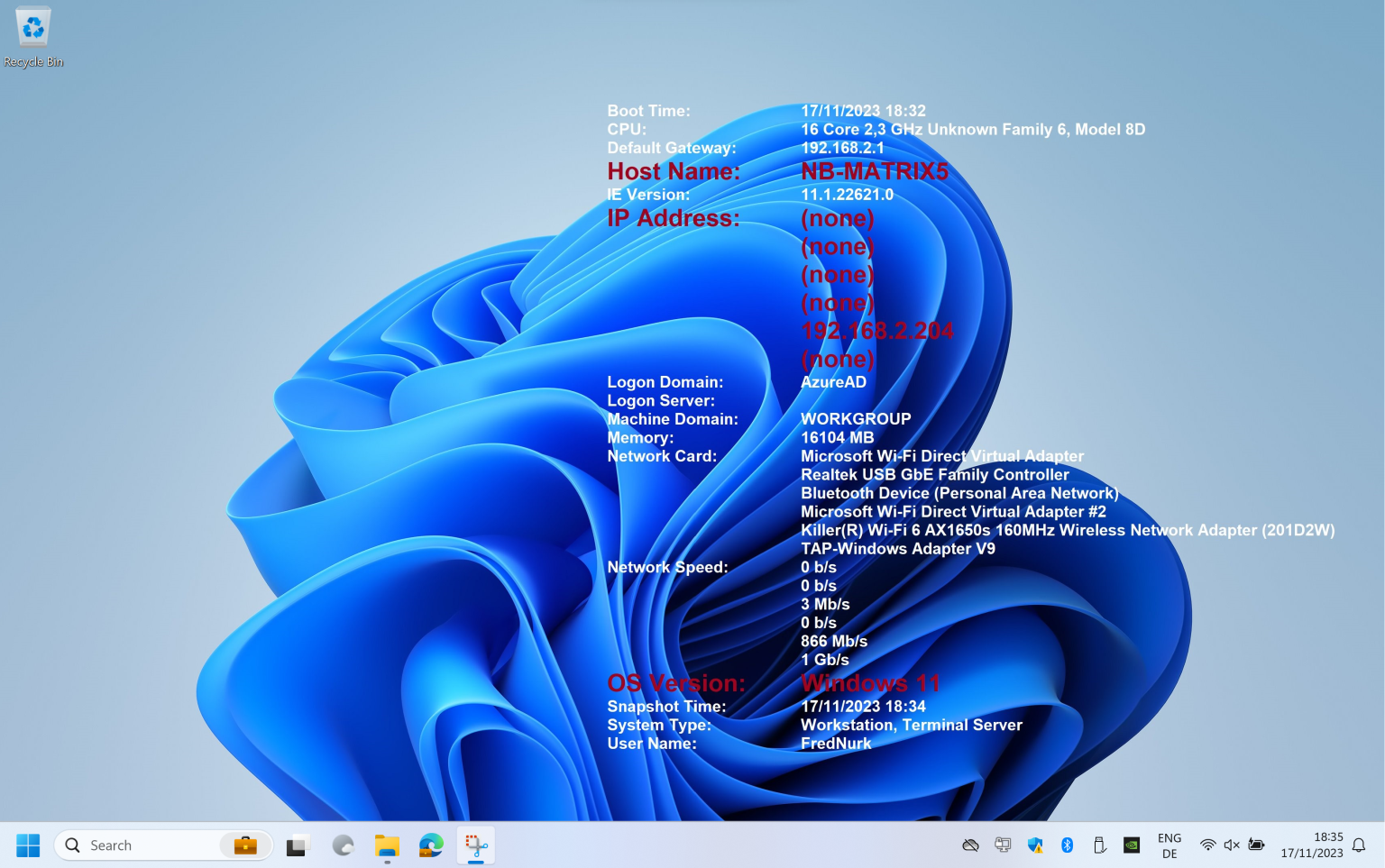The width and height of the screenshot is (1385, 868).
Task: Open the Windows Start menu
Action: point(28,845)
